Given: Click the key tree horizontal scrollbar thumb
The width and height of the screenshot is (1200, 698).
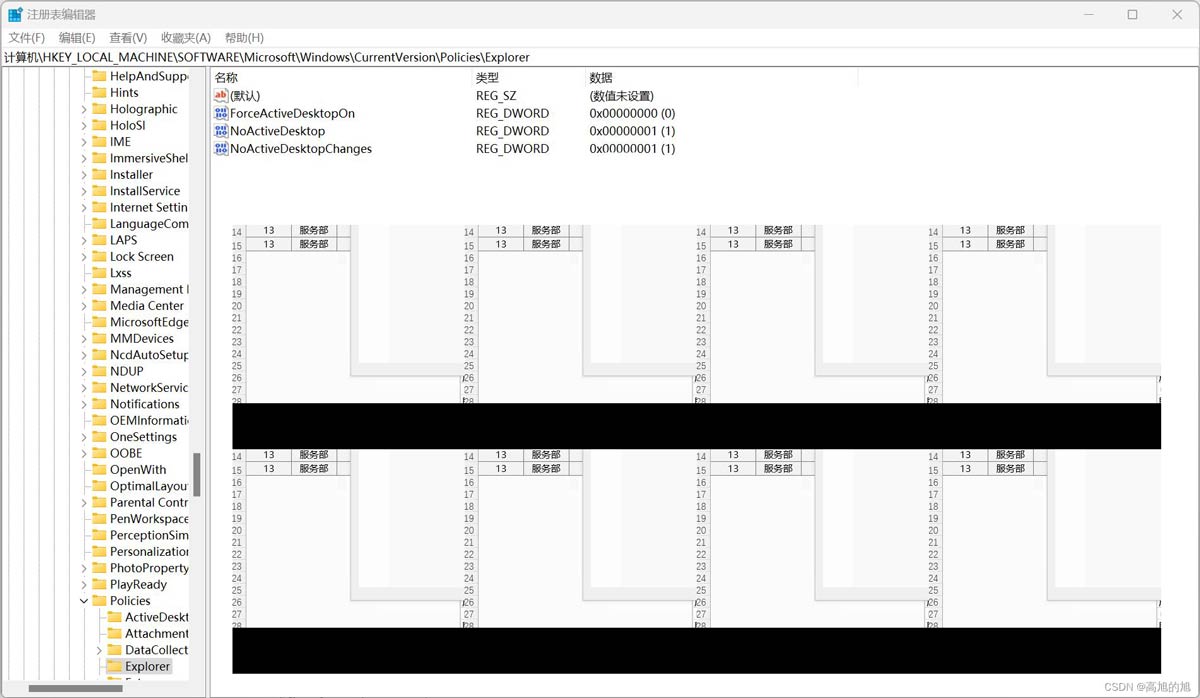Looking at the screenshot, I should [75, 688].
